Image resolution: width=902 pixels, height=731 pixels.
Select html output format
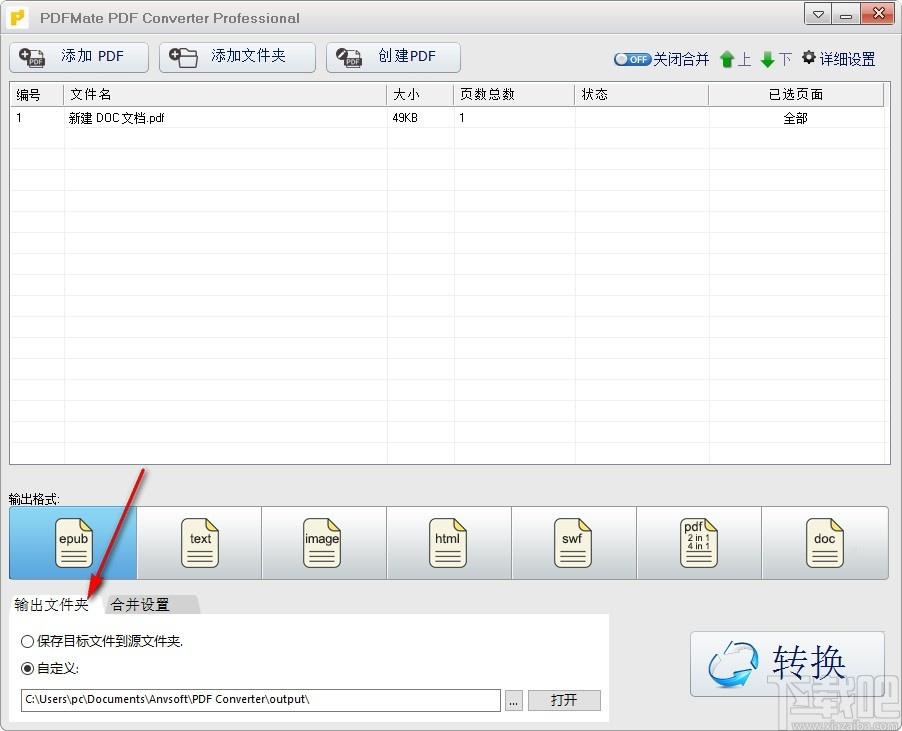click(x=448, y=543)
